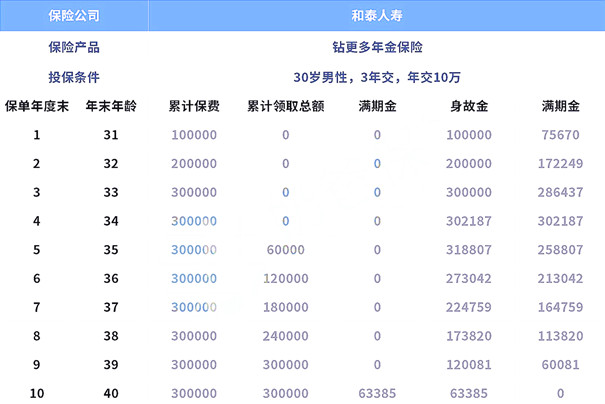
Task: Click age 37 in 年末年龄 column
Action: 111,307
